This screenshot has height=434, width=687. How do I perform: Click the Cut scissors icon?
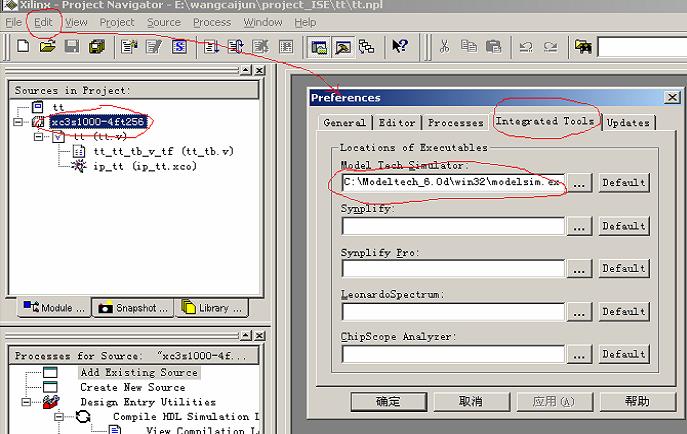(x=444, y=46)
